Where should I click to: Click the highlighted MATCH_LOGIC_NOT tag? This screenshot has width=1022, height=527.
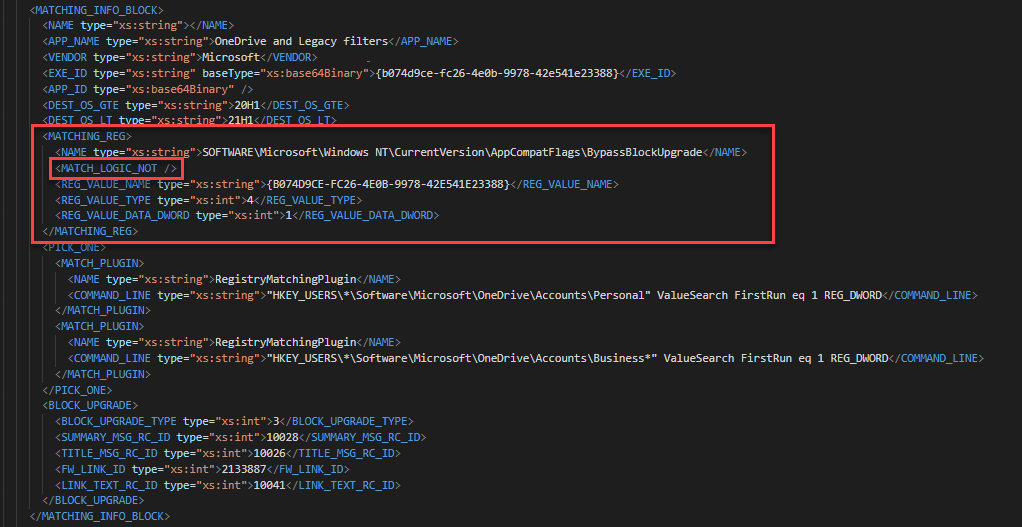pos(116,168)
